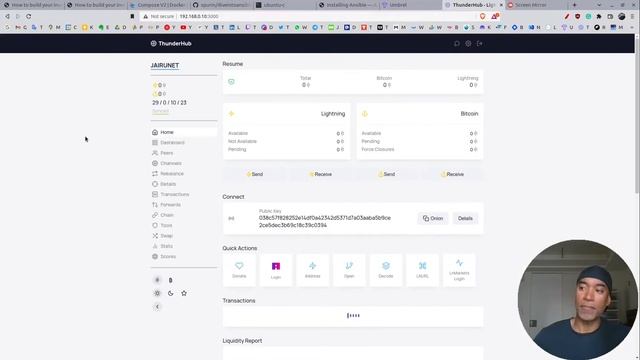Open the Forwards section
Image resolution: width=640 pixels, height=360 pixels.
[x=184, y=204]
